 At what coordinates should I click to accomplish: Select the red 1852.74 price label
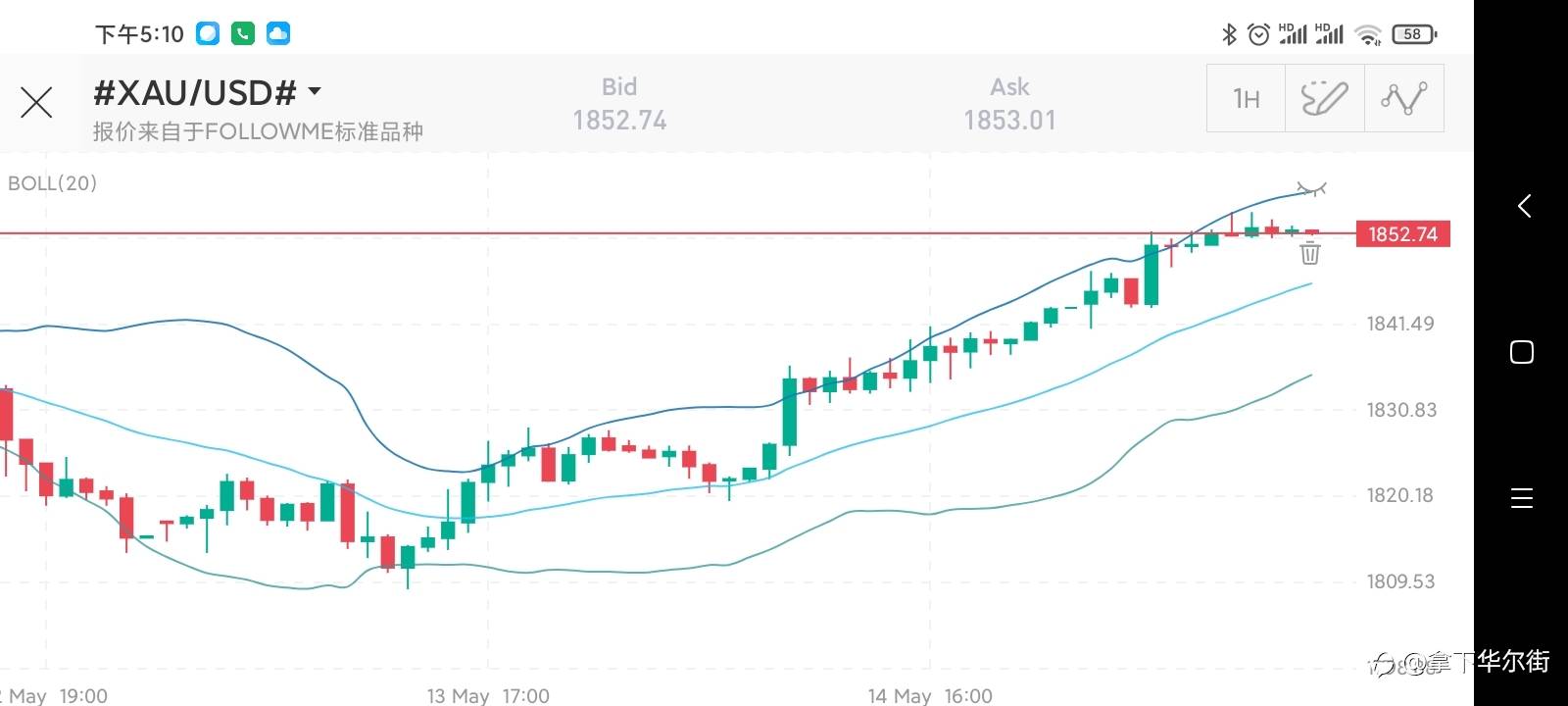[1402, 234]
